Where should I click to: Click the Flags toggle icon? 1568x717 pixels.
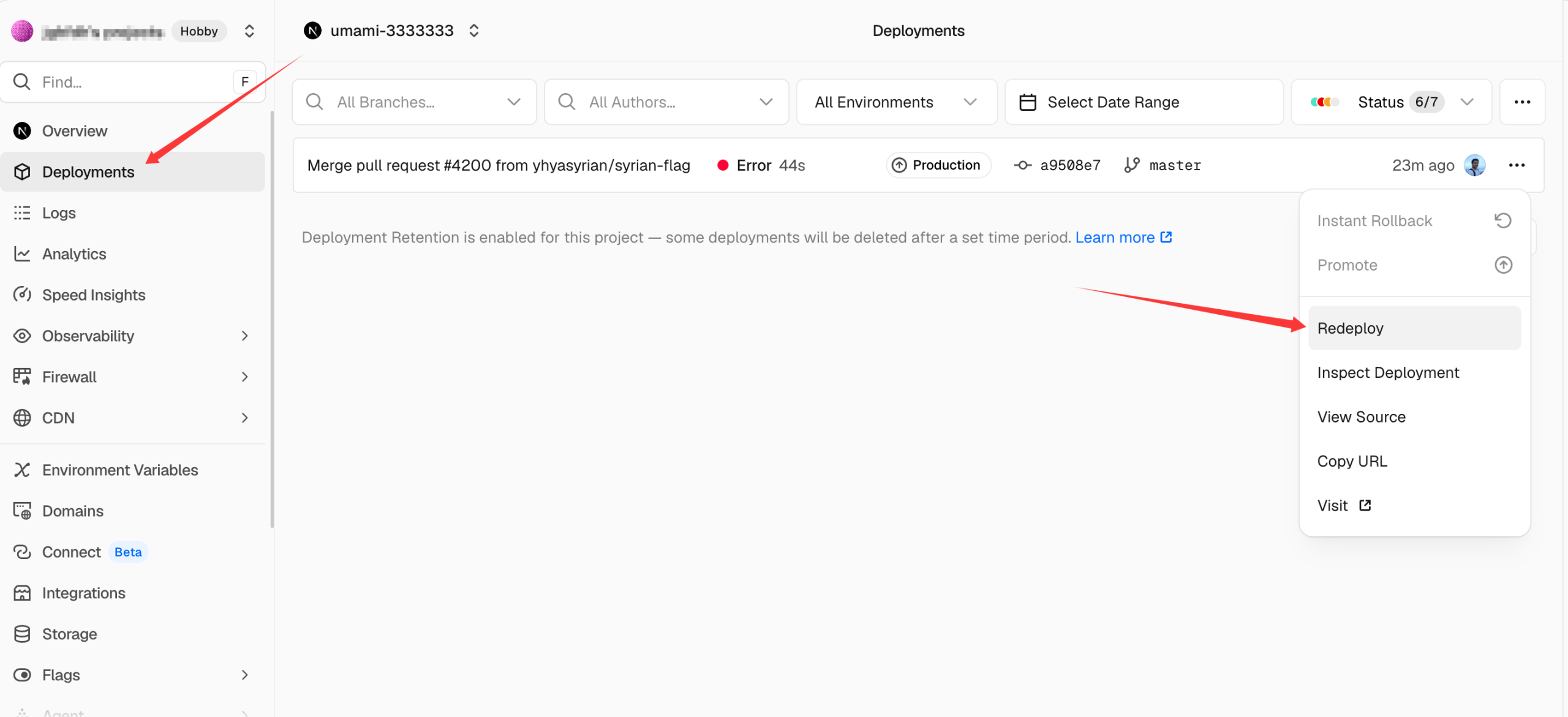click(x=22, y=675)
